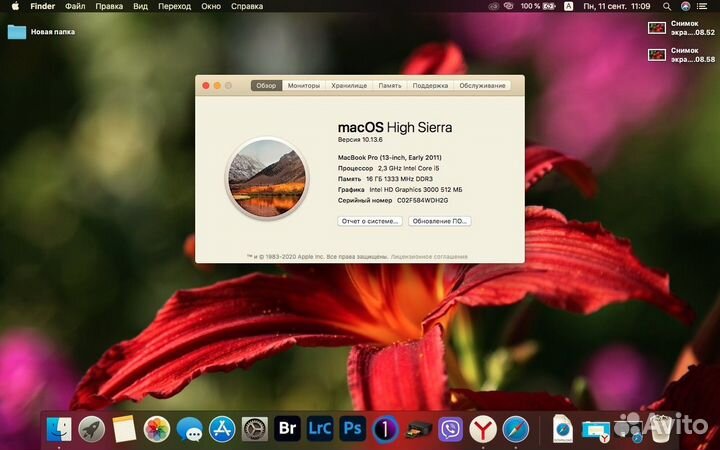Image resolution: width=720 pixels, height=450 pixels.
Task: Switch to the Память tab
Action: pyautogui.click(x=390, y=85)
